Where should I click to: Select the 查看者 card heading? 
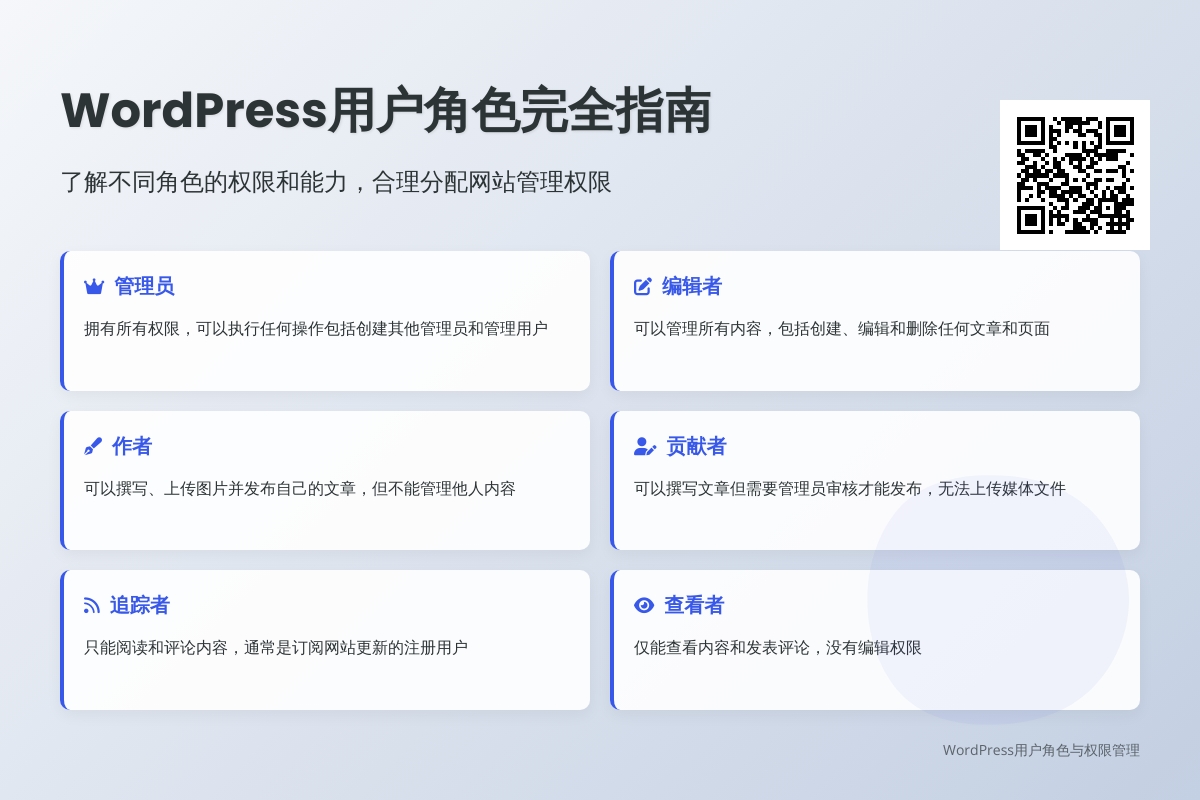[694, 606]
